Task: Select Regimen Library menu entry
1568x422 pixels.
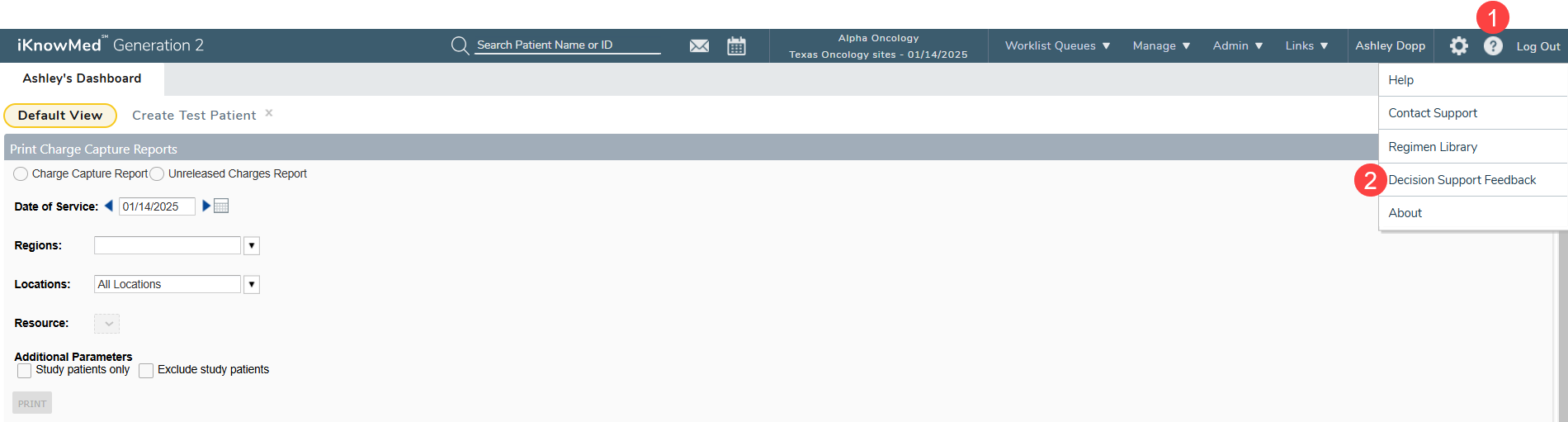Action: (1433, 147)
